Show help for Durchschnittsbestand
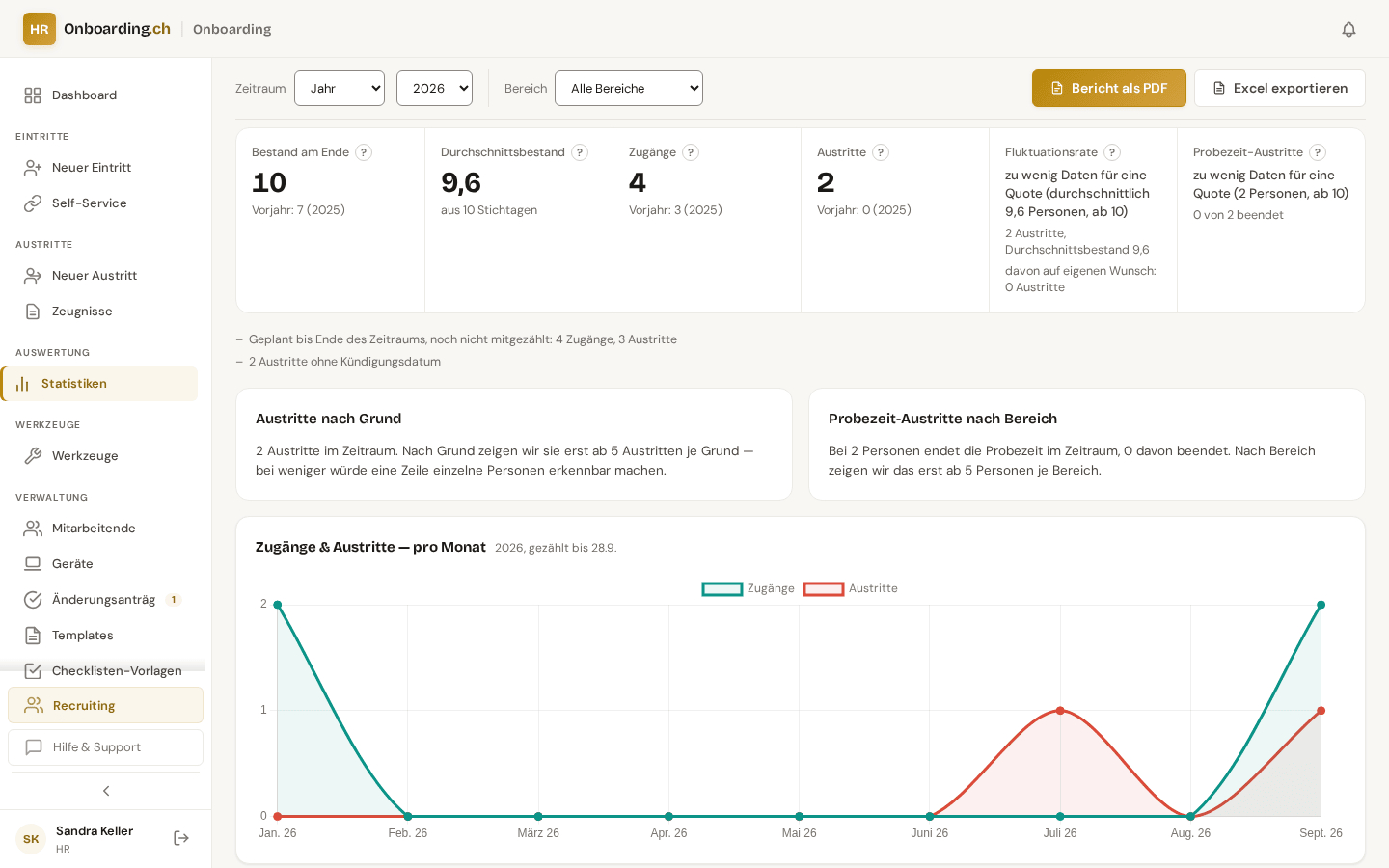The width and height of the screenshot is (1389, 868). [580, 152]
